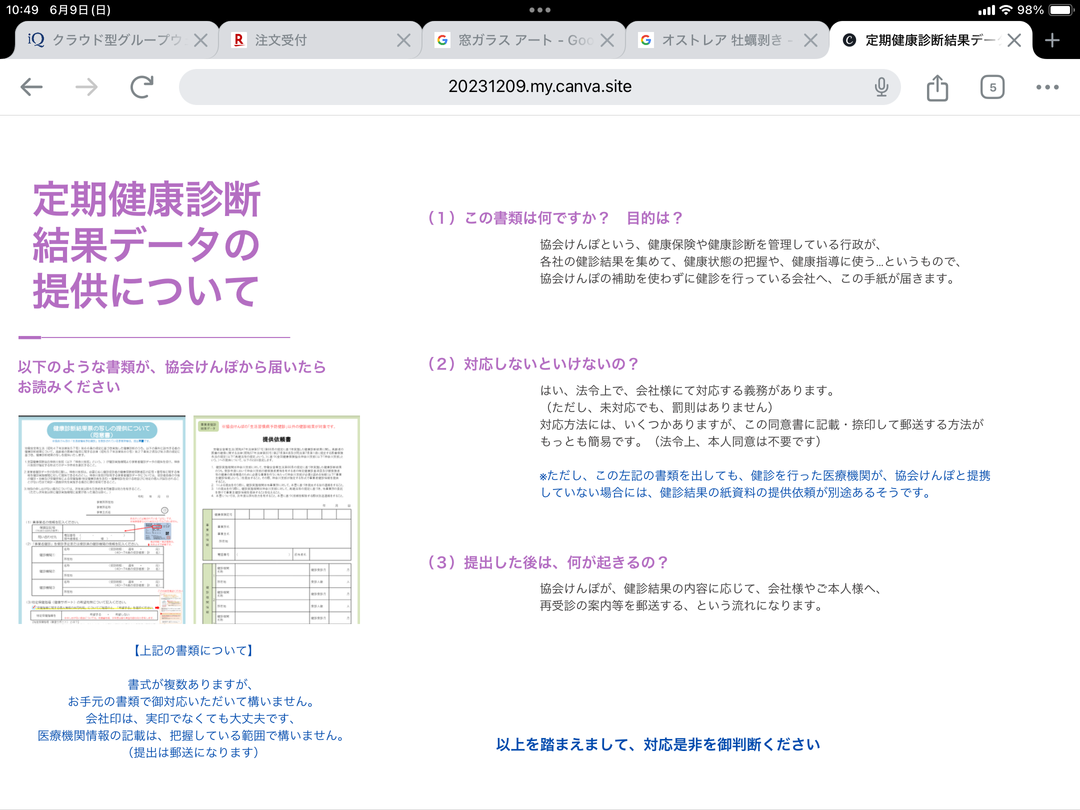The height and width of the screenshot is (810, 1080).
Task: Close the クラウド型グループウ tab
Action: click(x=200, y=40)
